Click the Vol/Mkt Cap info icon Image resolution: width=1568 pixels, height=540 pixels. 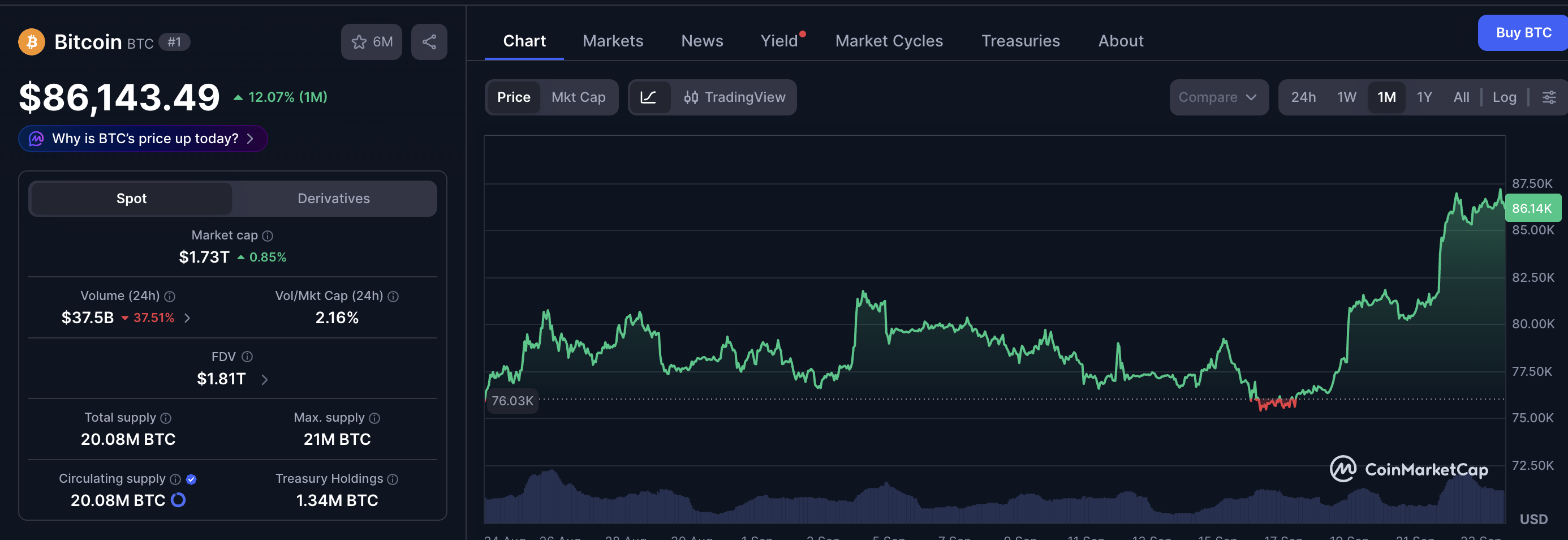pos(393,297)
